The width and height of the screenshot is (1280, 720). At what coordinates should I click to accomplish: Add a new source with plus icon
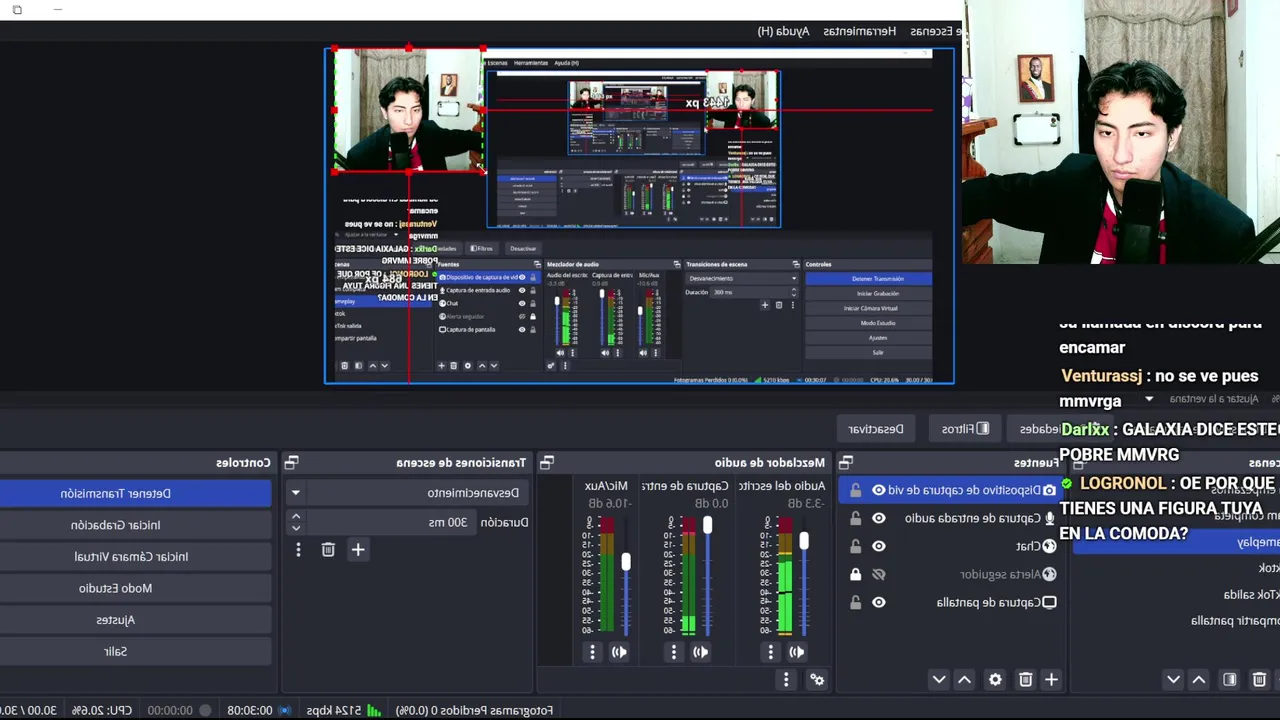pyautogui.click(x=1051, y=680)
